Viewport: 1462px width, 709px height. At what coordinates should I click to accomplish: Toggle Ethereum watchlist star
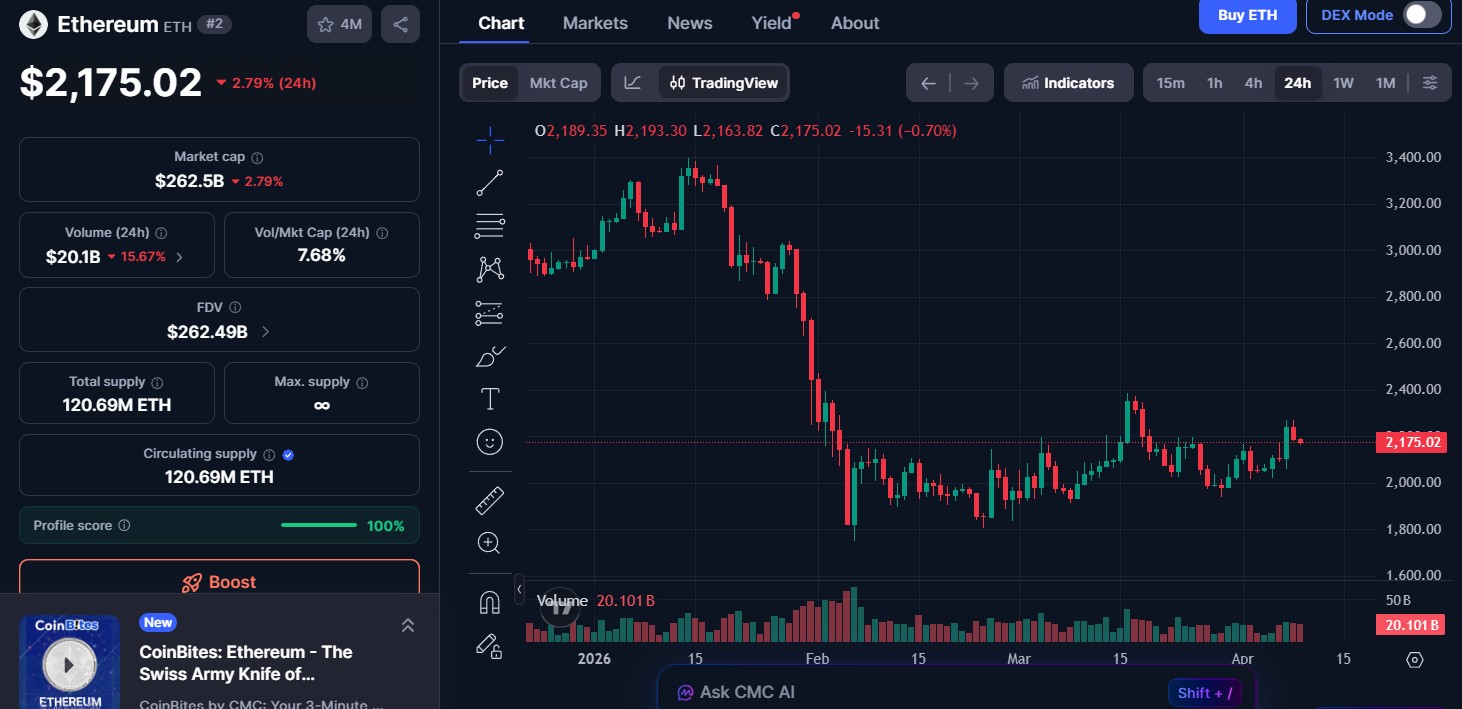325,23
